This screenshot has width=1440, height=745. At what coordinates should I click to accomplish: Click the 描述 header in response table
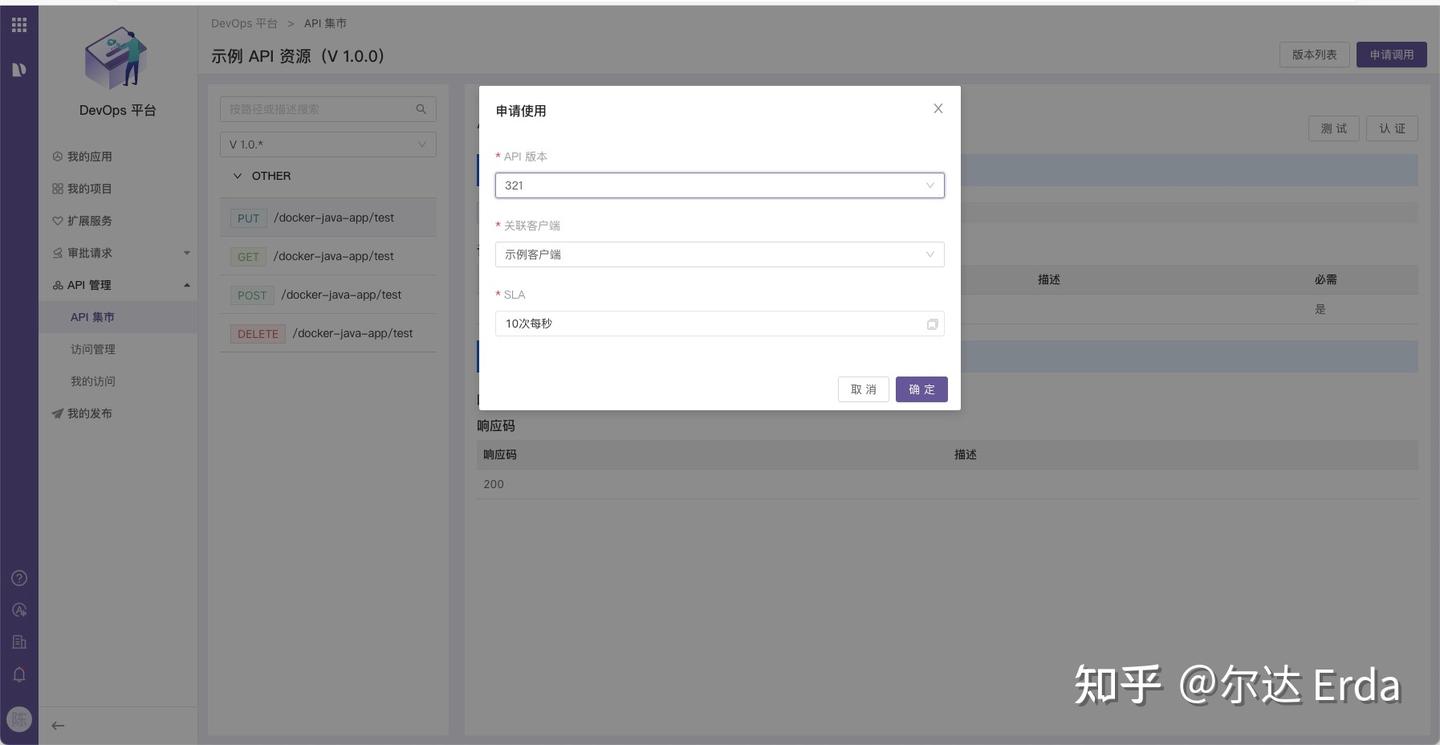[965, 454]
